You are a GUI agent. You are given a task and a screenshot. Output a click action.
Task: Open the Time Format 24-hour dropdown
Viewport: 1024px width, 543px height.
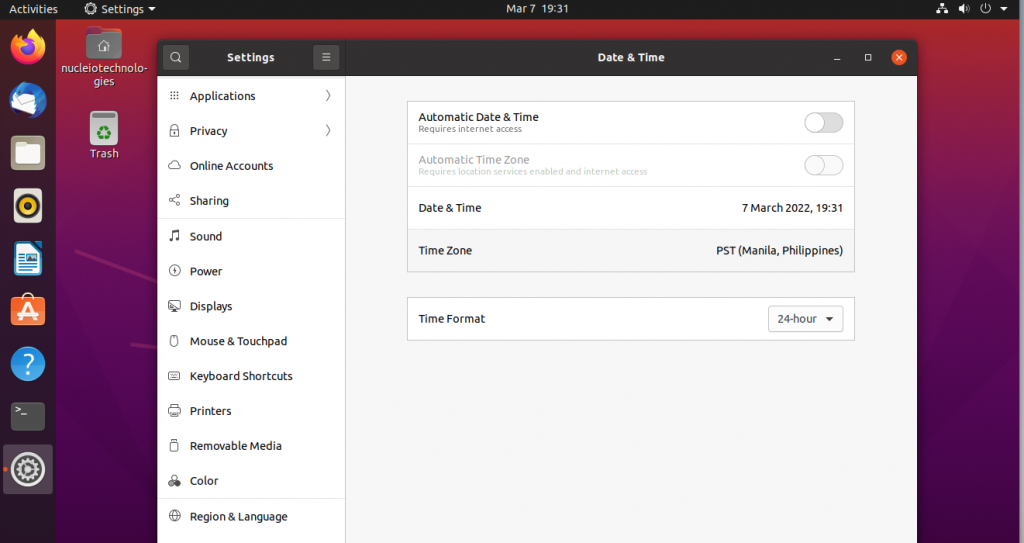coord(805,319)
